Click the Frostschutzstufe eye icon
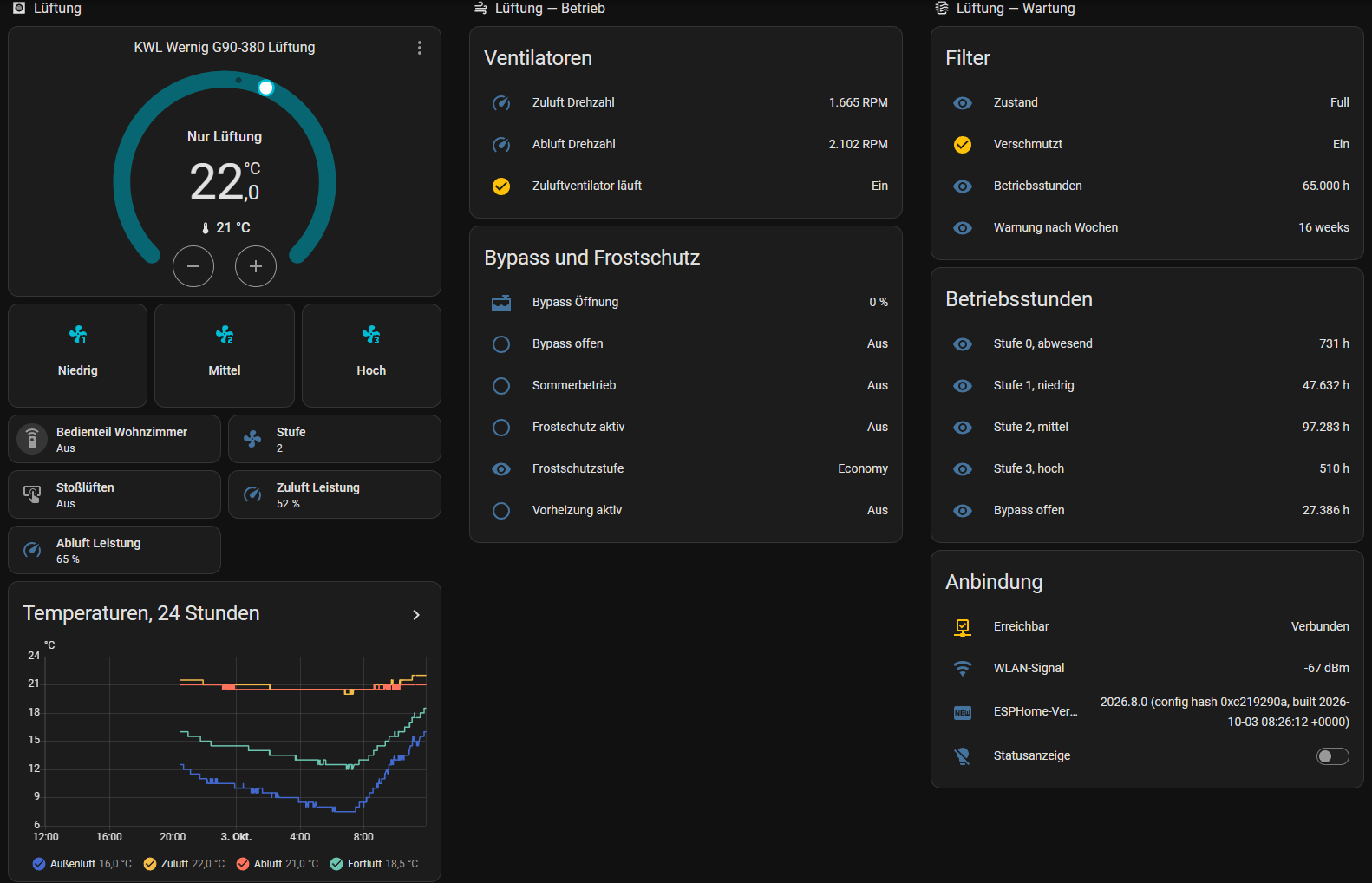This screenshot has height=883, width=1372. click(501, 468)
